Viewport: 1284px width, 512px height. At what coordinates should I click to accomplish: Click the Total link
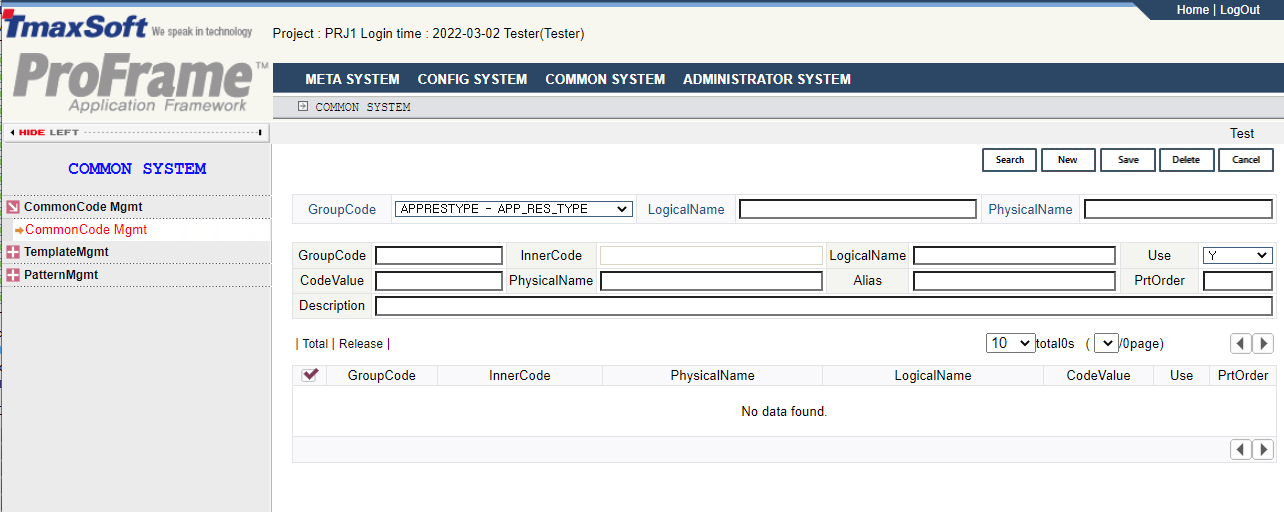click(x=315, y=344)
